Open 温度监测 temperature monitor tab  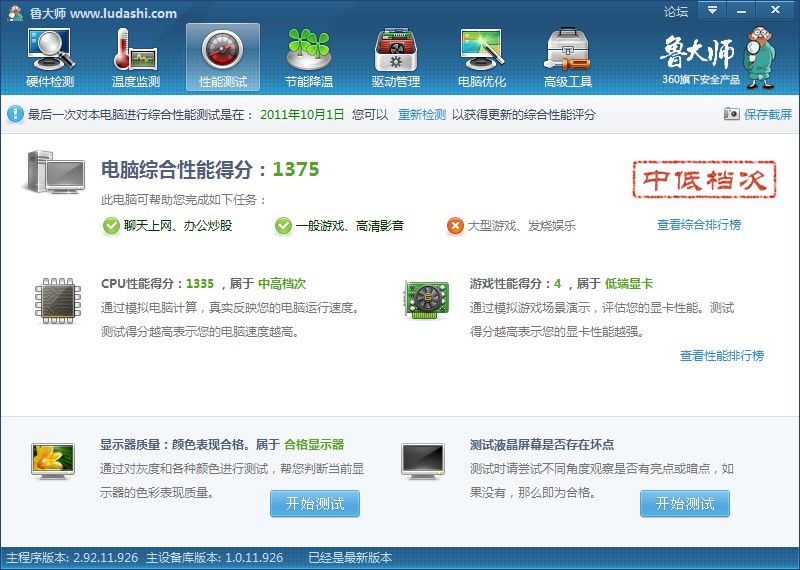pos(136,58)
